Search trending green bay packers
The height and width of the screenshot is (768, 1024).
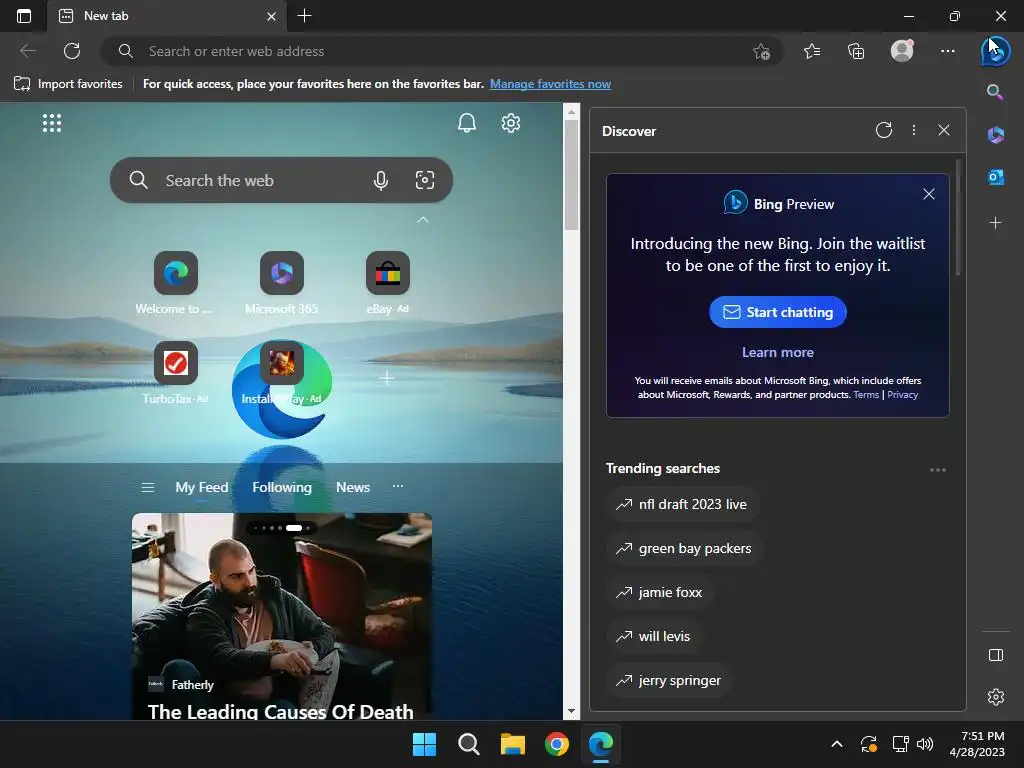pyautogui.click(x=684, y=549)
